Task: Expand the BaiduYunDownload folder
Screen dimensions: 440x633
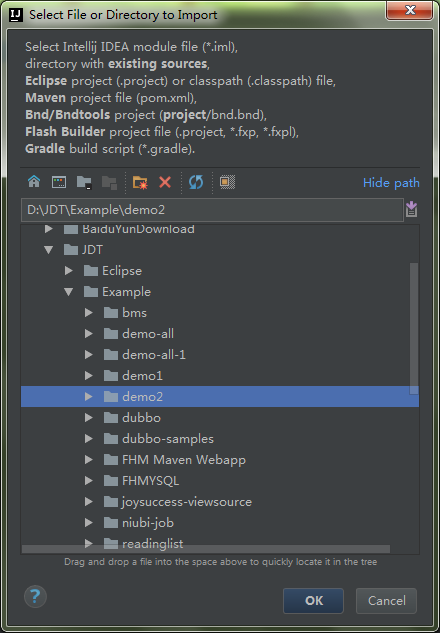Action: [49, 229]
